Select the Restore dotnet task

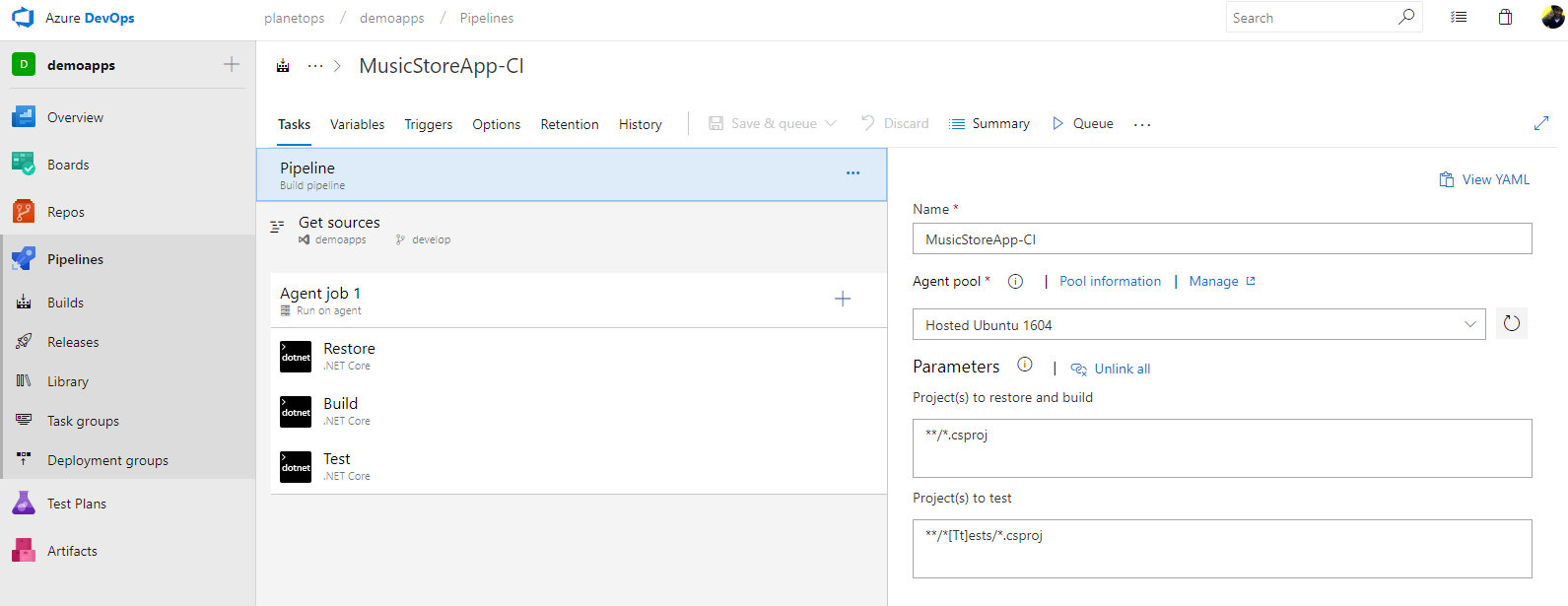coord(579,356)
